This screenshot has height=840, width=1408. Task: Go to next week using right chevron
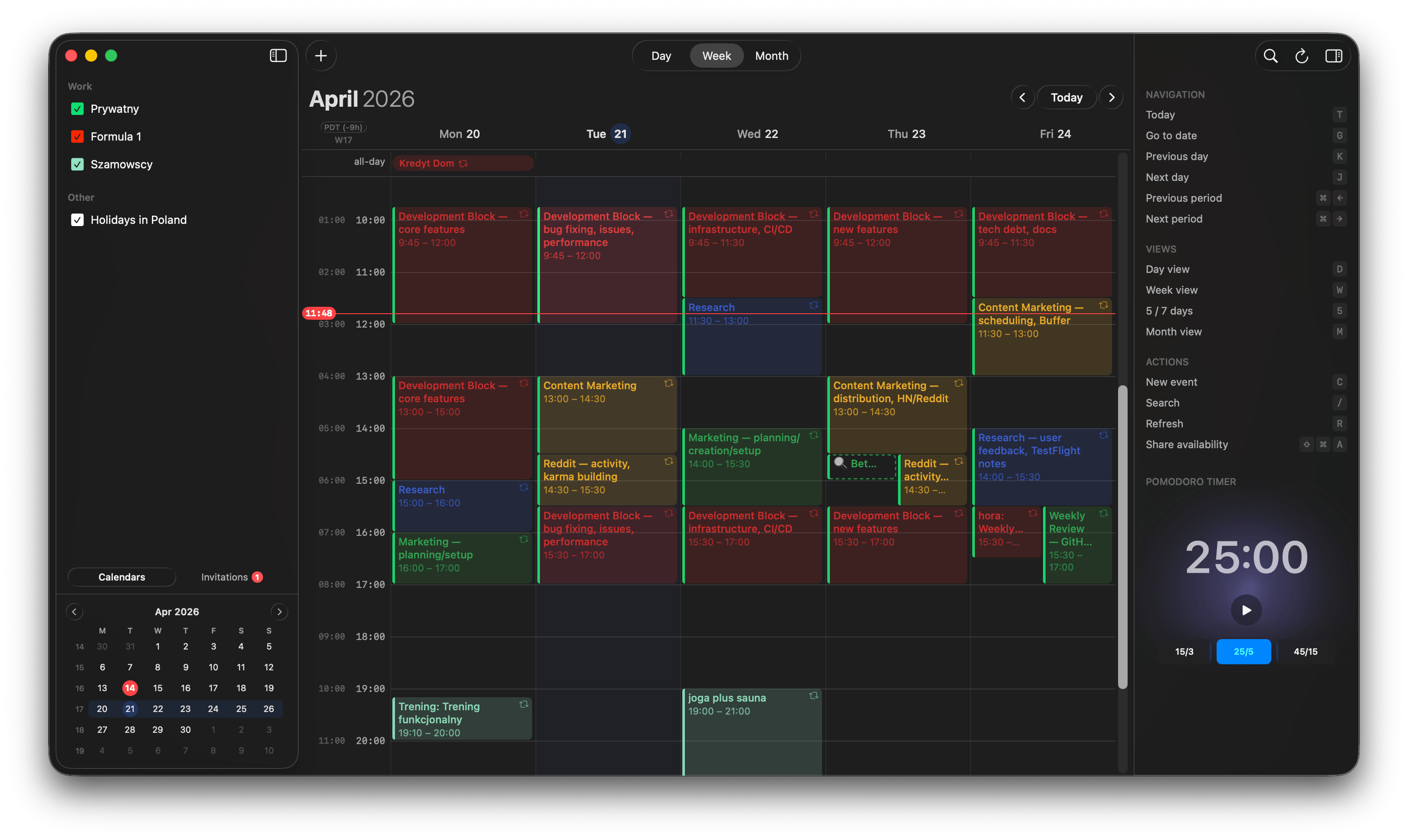point(1112,97)
